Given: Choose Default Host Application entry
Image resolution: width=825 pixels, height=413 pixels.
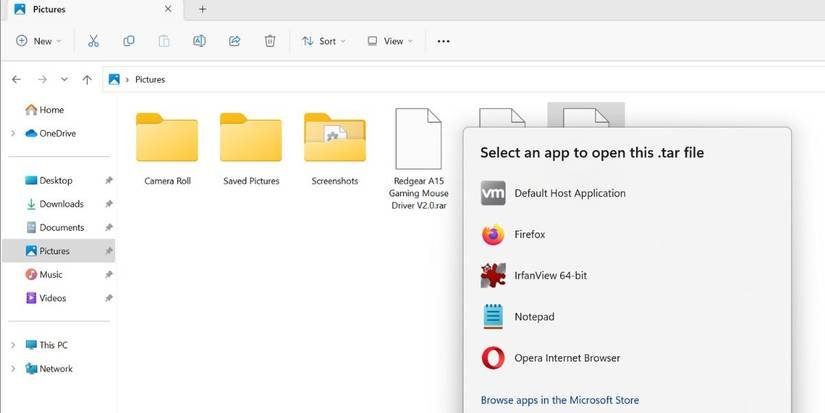Looking at the screenshot, I should pyautogui.click(x=569, y=193).
